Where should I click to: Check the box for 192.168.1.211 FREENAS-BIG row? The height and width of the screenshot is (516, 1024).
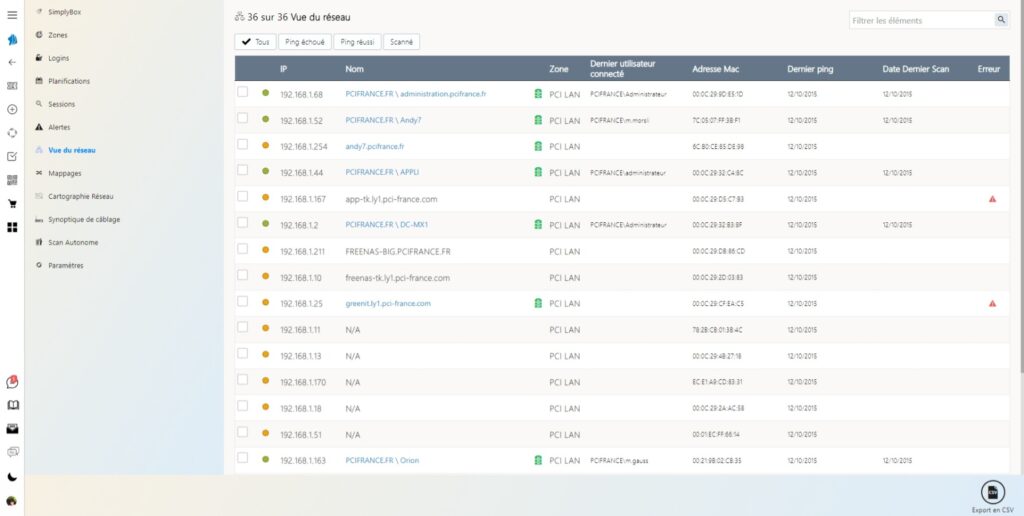pos(242,250)
